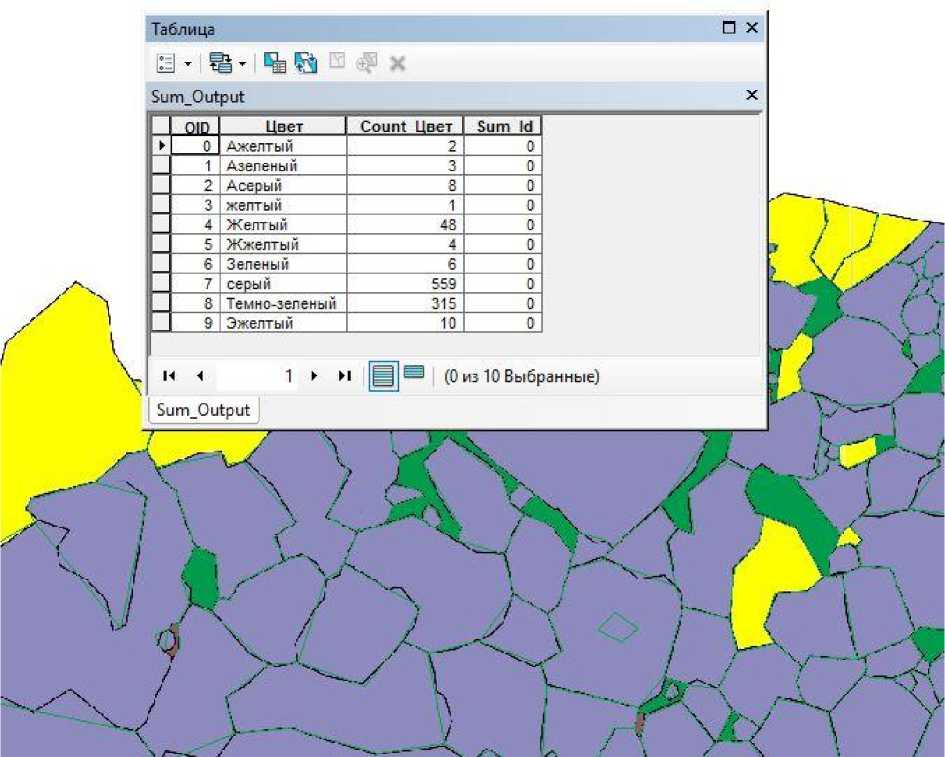The image size is (945, 757).
Task: Go to the previous record
Action: [199, 376]
